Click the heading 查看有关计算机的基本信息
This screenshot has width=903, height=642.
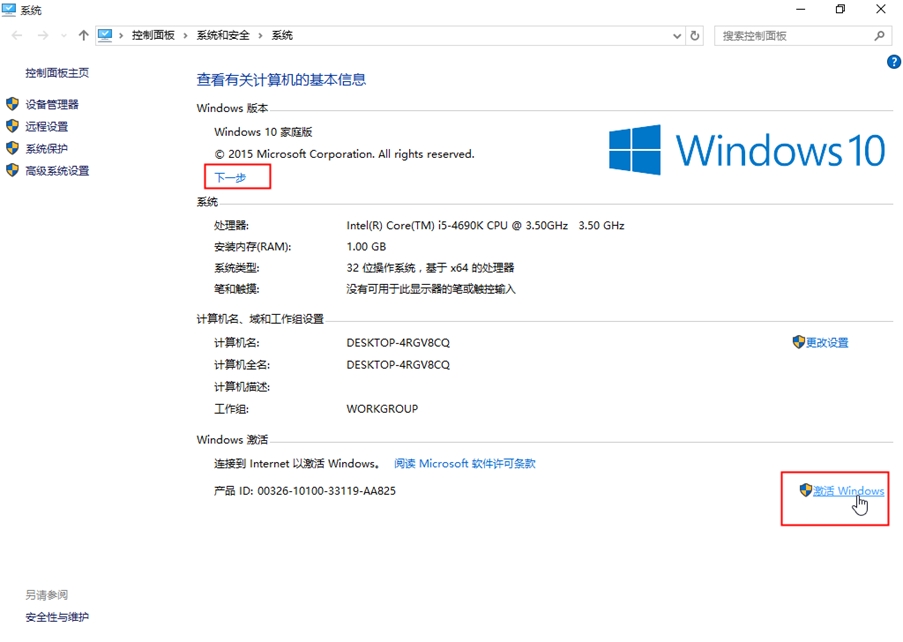pyautogui.click(x=281, y=79)
